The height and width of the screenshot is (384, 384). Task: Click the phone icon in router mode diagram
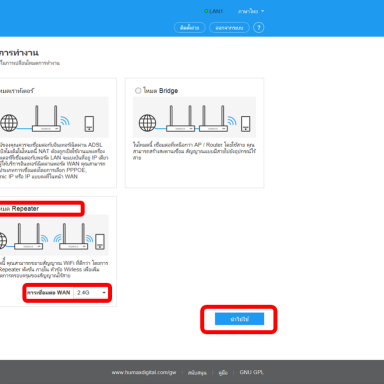tap(89, 124)
